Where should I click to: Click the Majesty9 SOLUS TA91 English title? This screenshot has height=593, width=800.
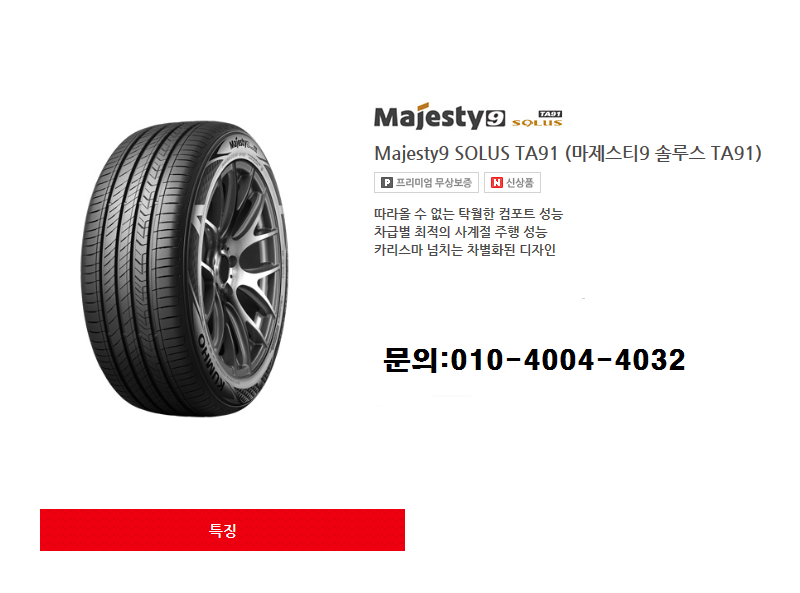467,154
